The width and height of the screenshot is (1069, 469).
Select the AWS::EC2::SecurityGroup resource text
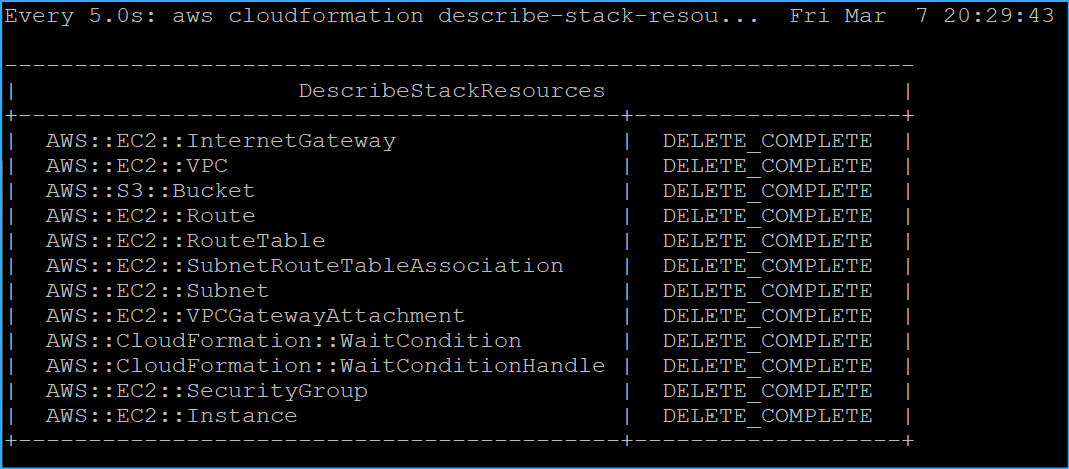(206, 391)
